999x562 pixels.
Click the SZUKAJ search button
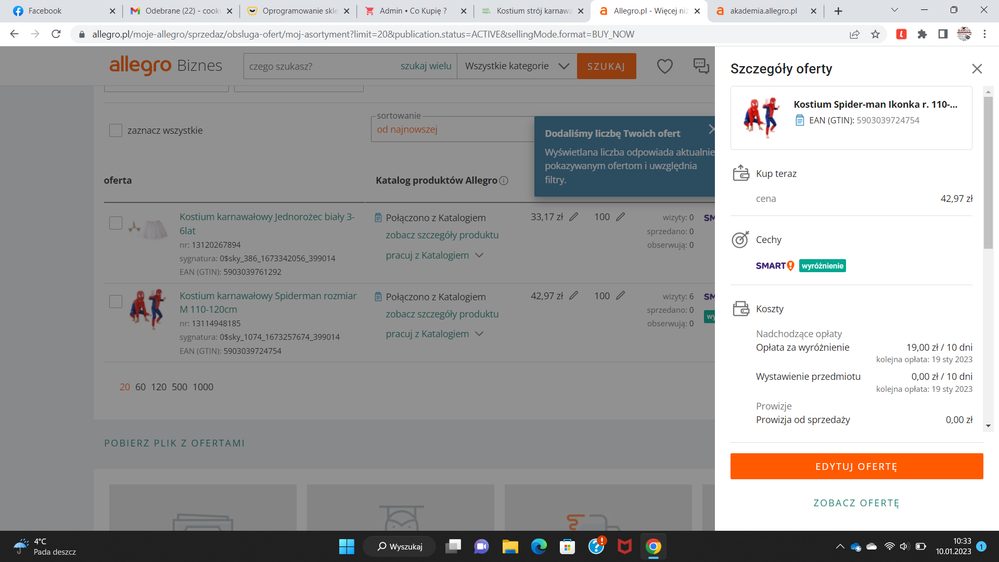click(x=606, y=66)
